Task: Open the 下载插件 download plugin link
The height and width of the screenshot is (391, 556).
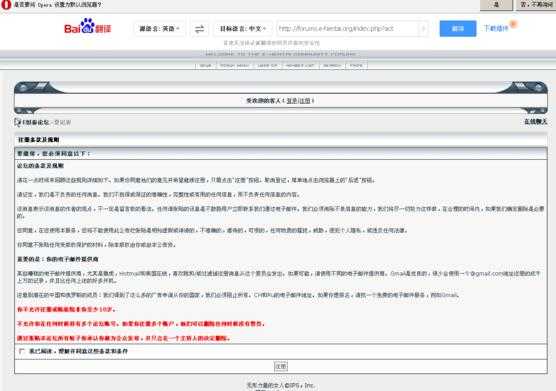Action: 496,28
